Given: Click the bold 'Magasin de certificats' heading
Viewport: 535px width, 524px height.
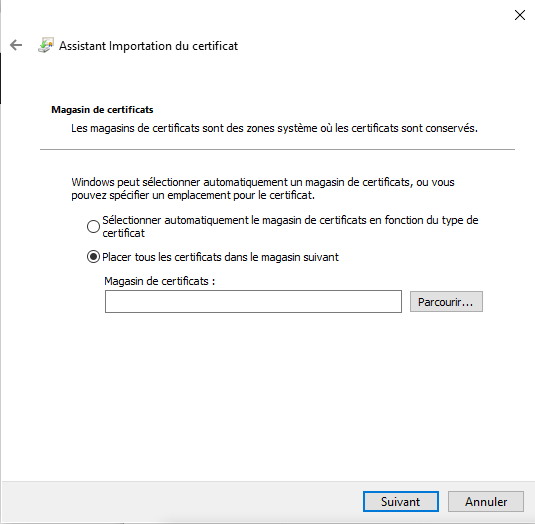Looking at the screenshot, I should pyautogui.click(x=102, y=110).
